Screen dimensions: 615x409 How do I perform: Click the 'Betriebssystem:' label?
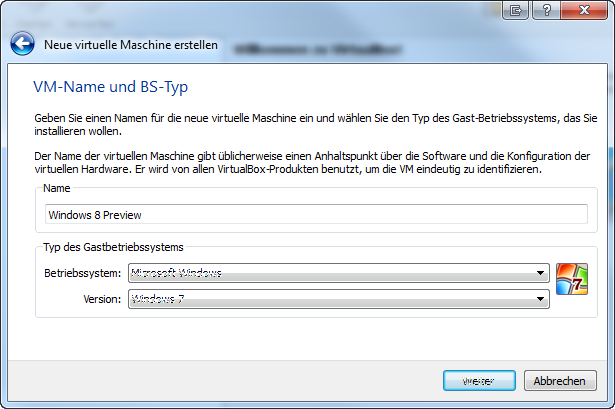pos(83,272)
